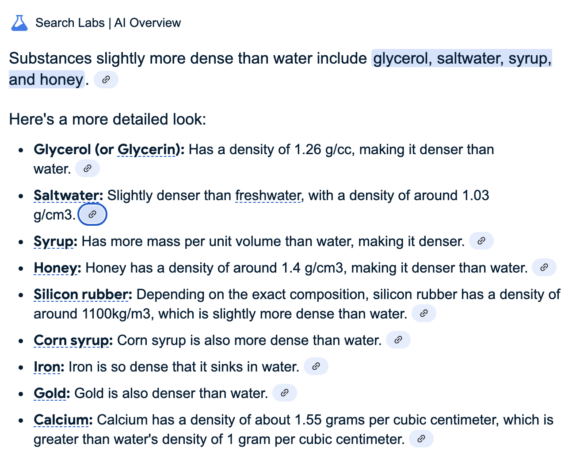Click the Search Labs flask icon

[x=19, y=23]
